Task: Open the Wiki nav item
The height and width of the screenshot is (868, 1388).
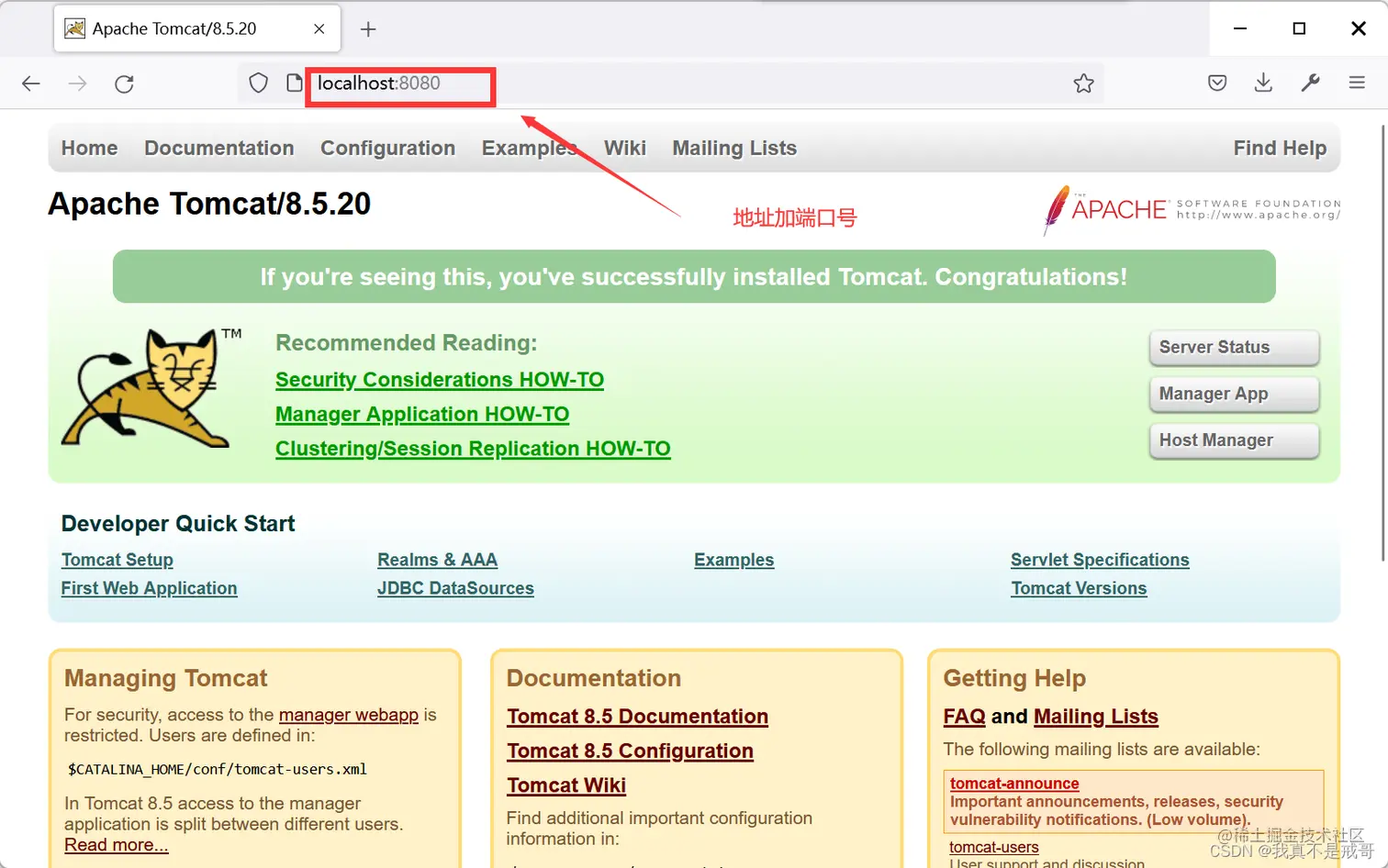Action: pyautogui.click(x=625, y=148)
